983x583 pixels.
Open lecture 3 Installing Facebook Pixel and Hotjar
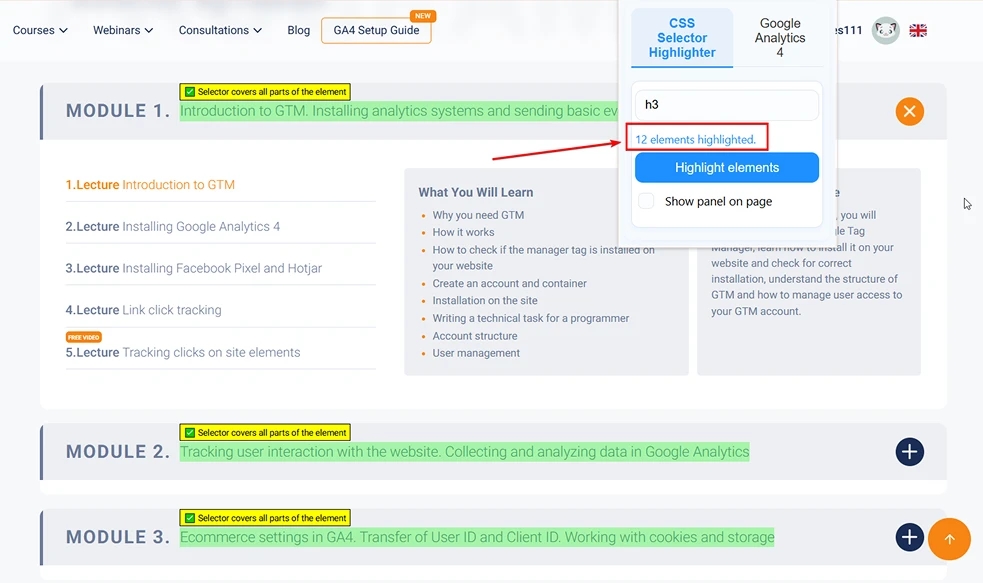tap(194, 268)
